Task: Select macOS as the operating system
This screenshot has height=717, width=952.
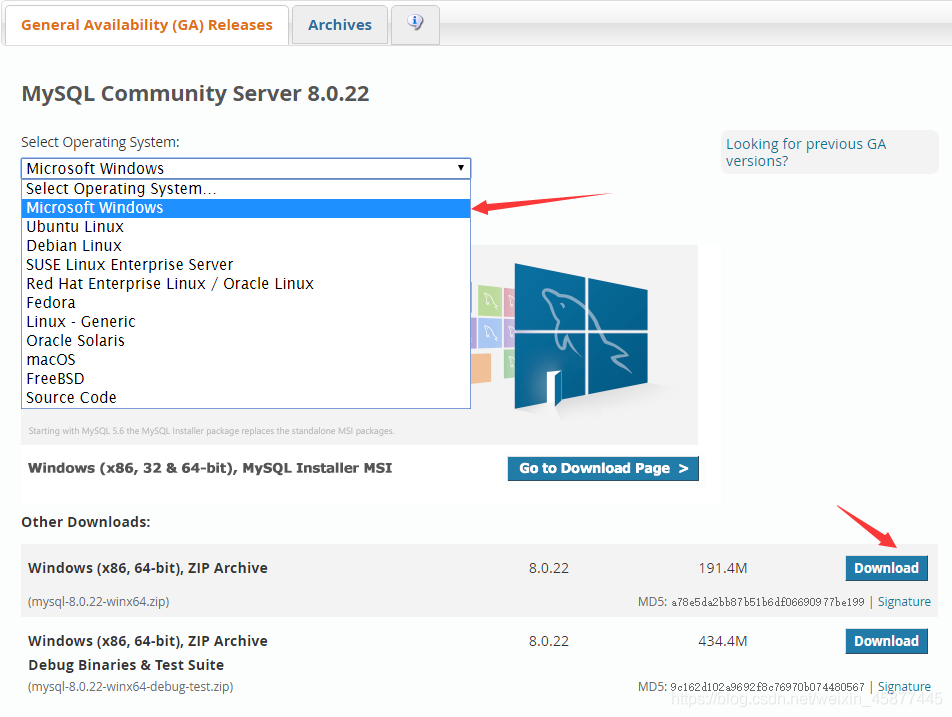Action: (x=50, y=359)
